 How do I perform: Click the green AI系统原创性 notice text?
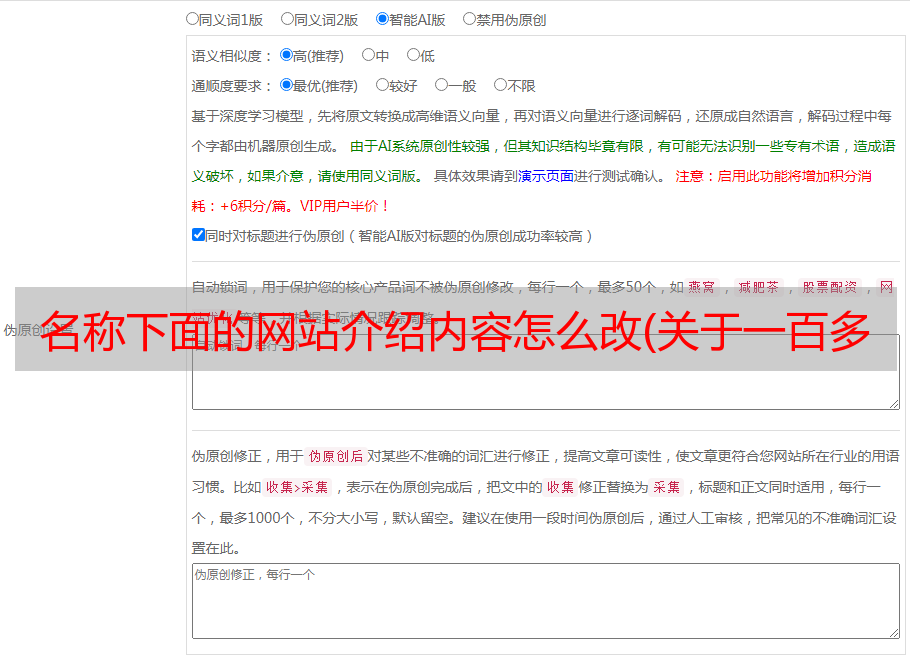pyautogui.click(x=543, y=161)
